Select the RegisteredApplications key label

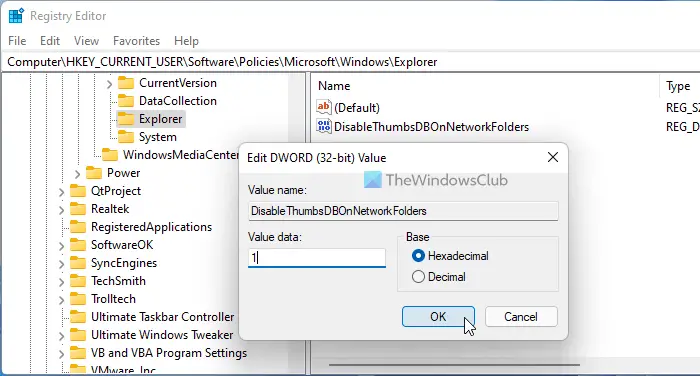(151, 227)
